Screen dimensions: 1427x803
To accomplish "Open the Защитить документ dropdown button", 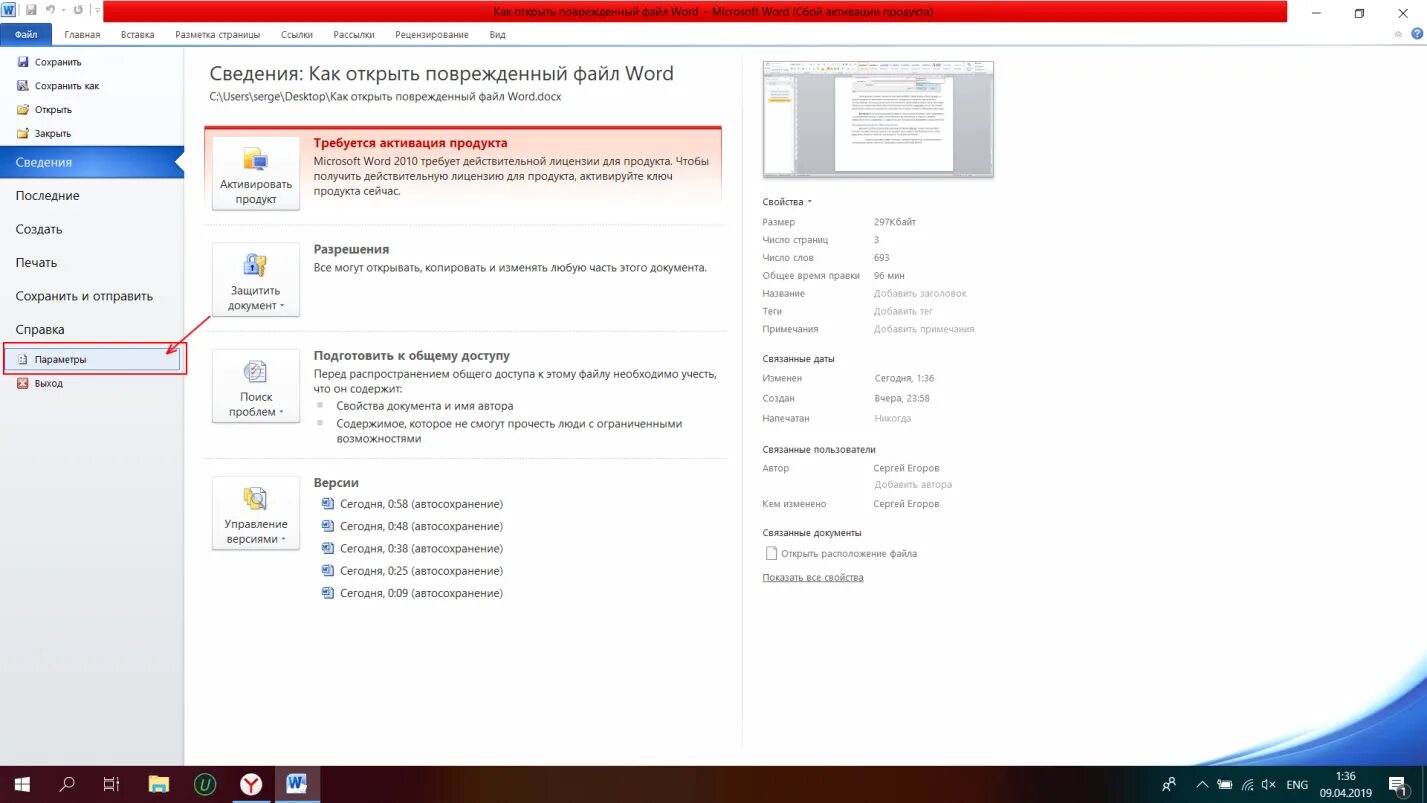I will (x=256, y=279).
